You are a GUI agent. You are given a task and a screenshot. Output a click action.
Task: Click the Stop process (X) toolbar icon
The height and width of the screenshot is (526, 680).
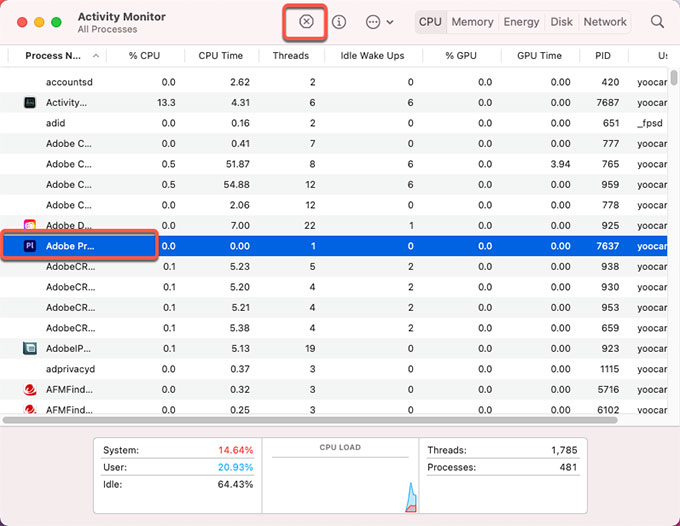click(x=306, y=21)
